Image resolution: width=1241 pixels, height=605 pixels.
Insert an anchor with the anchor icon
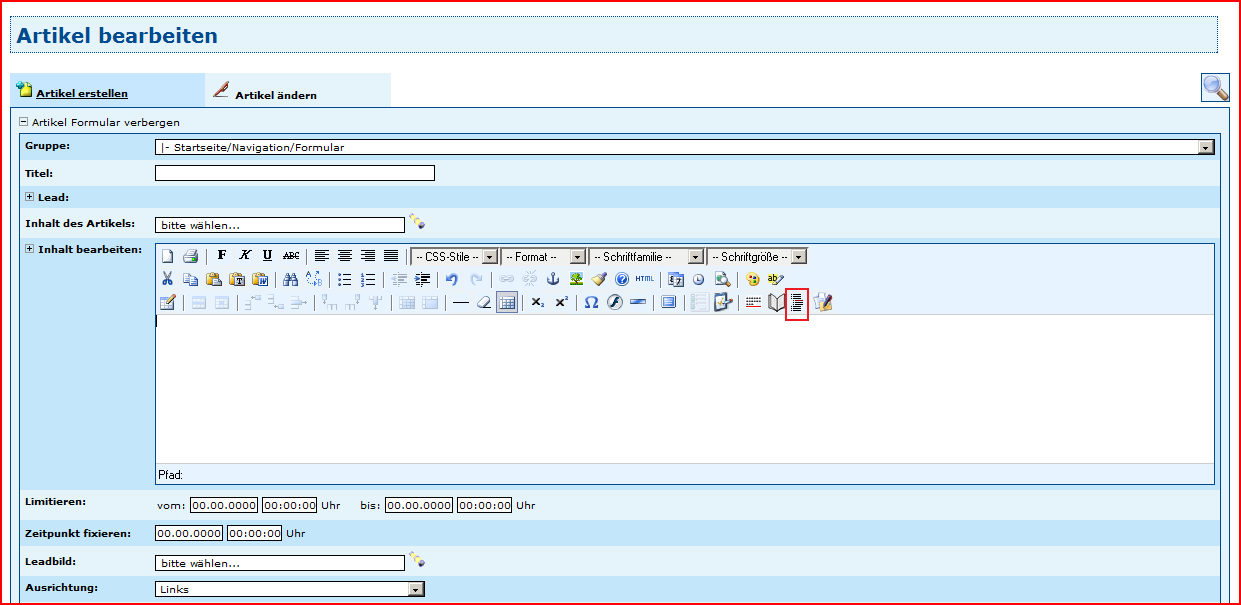[x=552, y=279]
